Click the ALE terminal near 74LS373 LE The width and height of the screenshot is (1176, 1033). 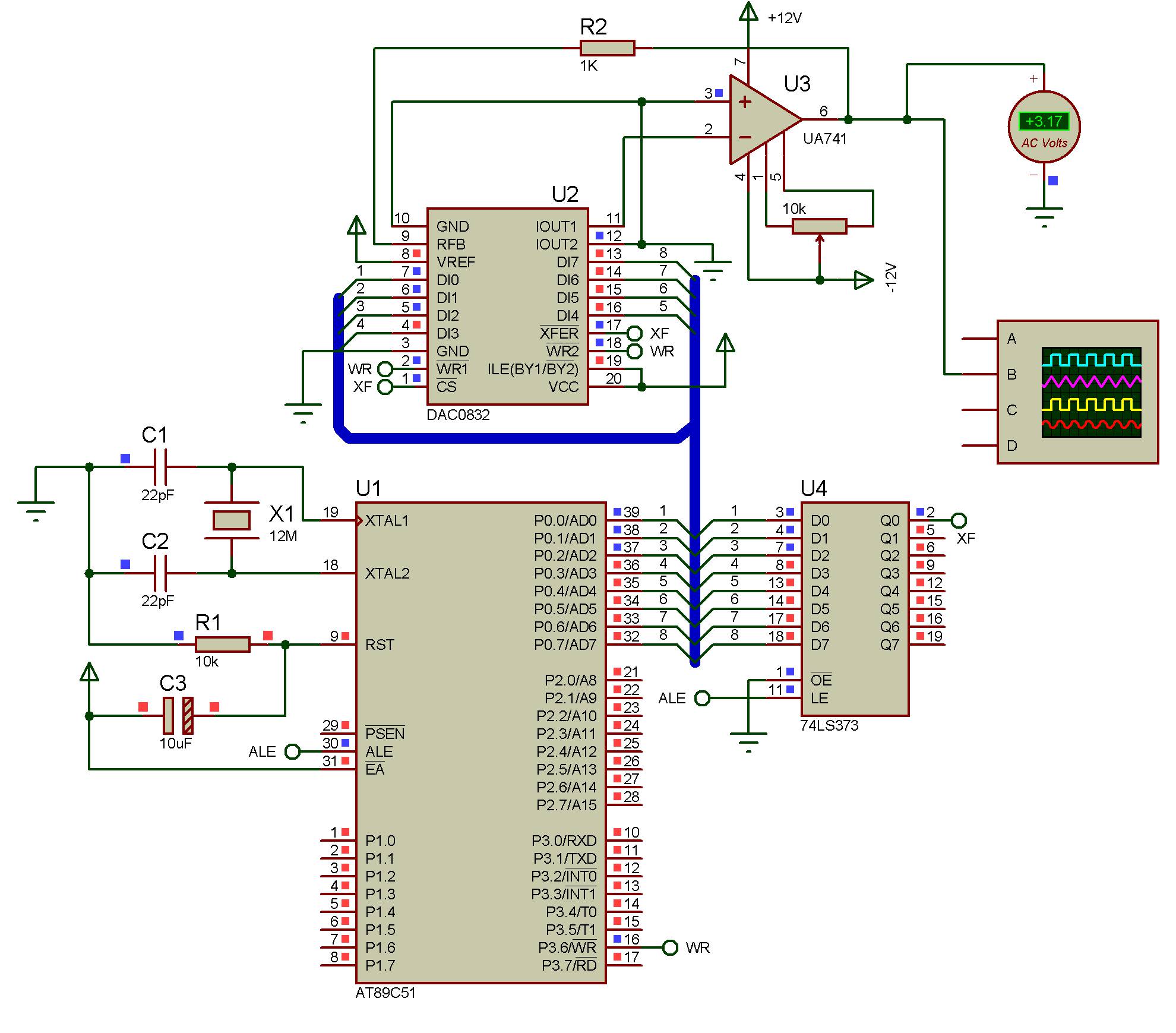(702, 698)
